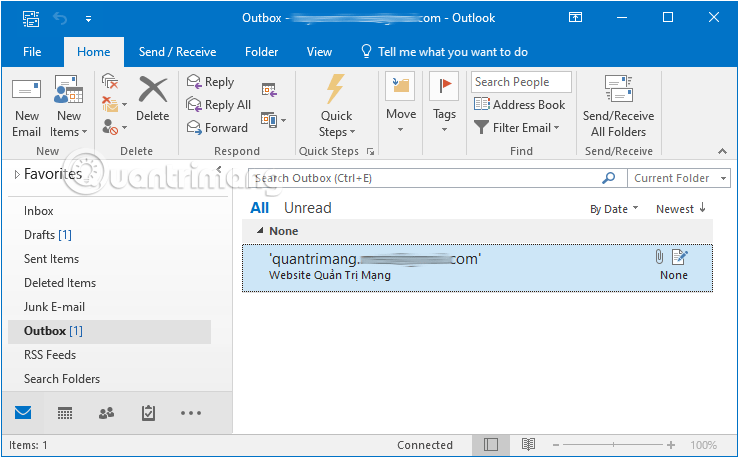Click Tell me what you want to do

(444, 52)
